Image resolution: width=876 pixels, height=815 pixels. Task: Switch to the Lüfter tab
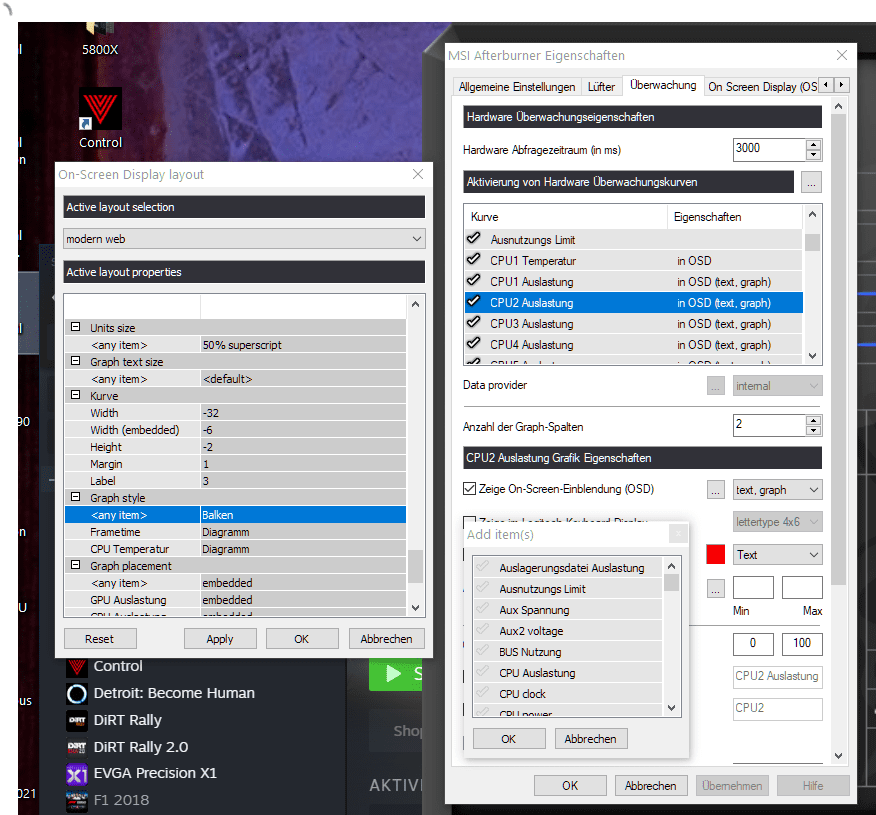tap(601, 87)
